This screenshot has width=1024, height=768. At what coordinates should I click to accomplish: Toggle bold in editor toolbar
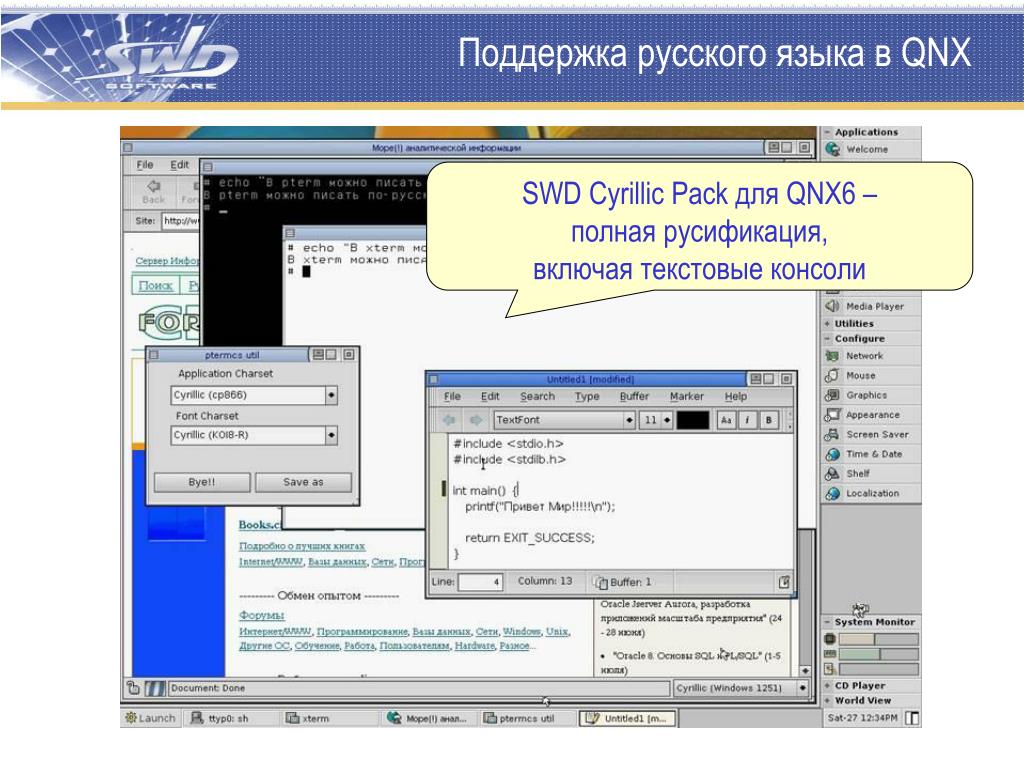tap(769, 420)
